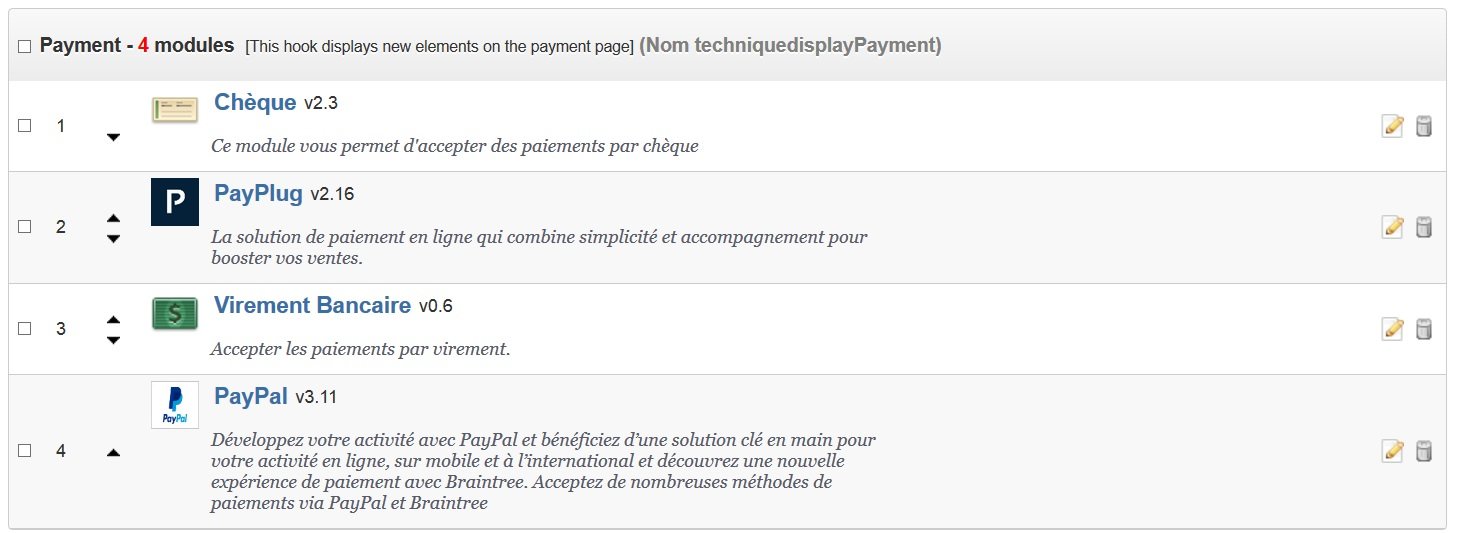Move Chèque down with the down arrow
The width and height of the screenshot is (1460, 533).
point(113,137)
